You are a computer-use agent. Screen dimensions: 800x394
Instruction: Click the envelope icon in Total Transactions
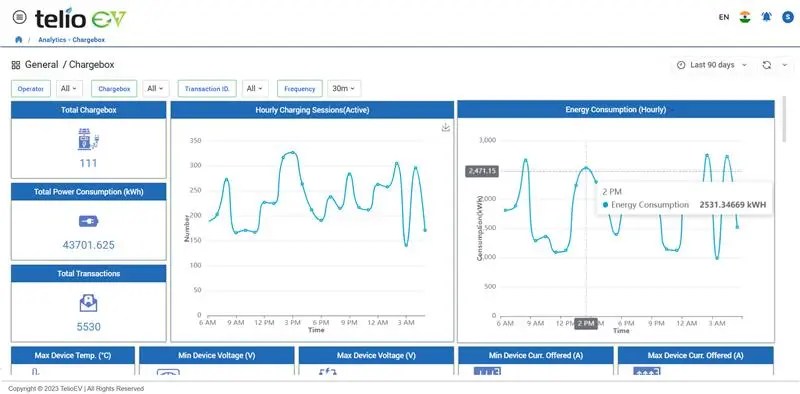tap(88, 304)
